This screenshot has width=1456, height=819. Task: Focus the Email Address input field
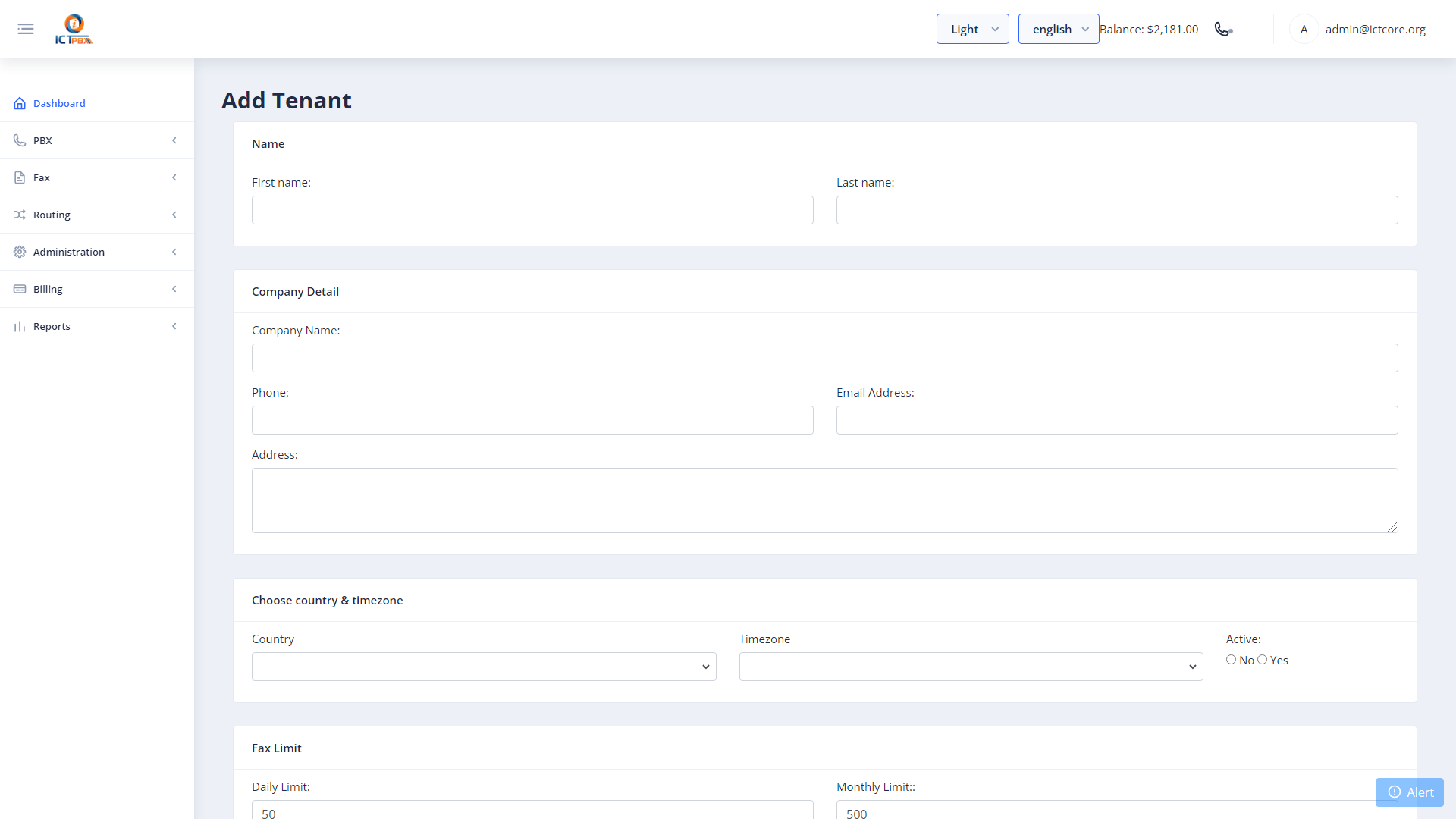[x=1117, y=420]
